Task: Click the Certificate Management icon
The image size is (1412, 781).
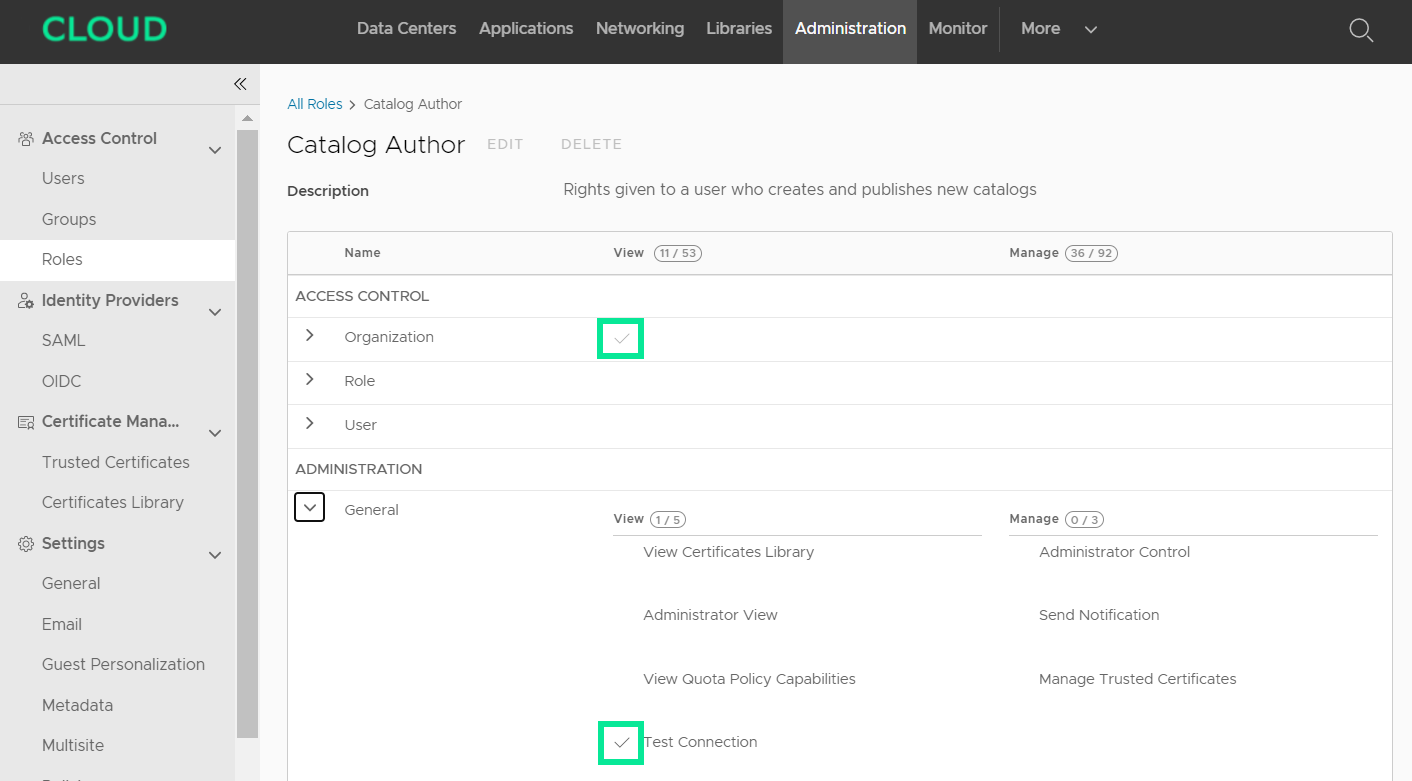Action: click(26, 422)
